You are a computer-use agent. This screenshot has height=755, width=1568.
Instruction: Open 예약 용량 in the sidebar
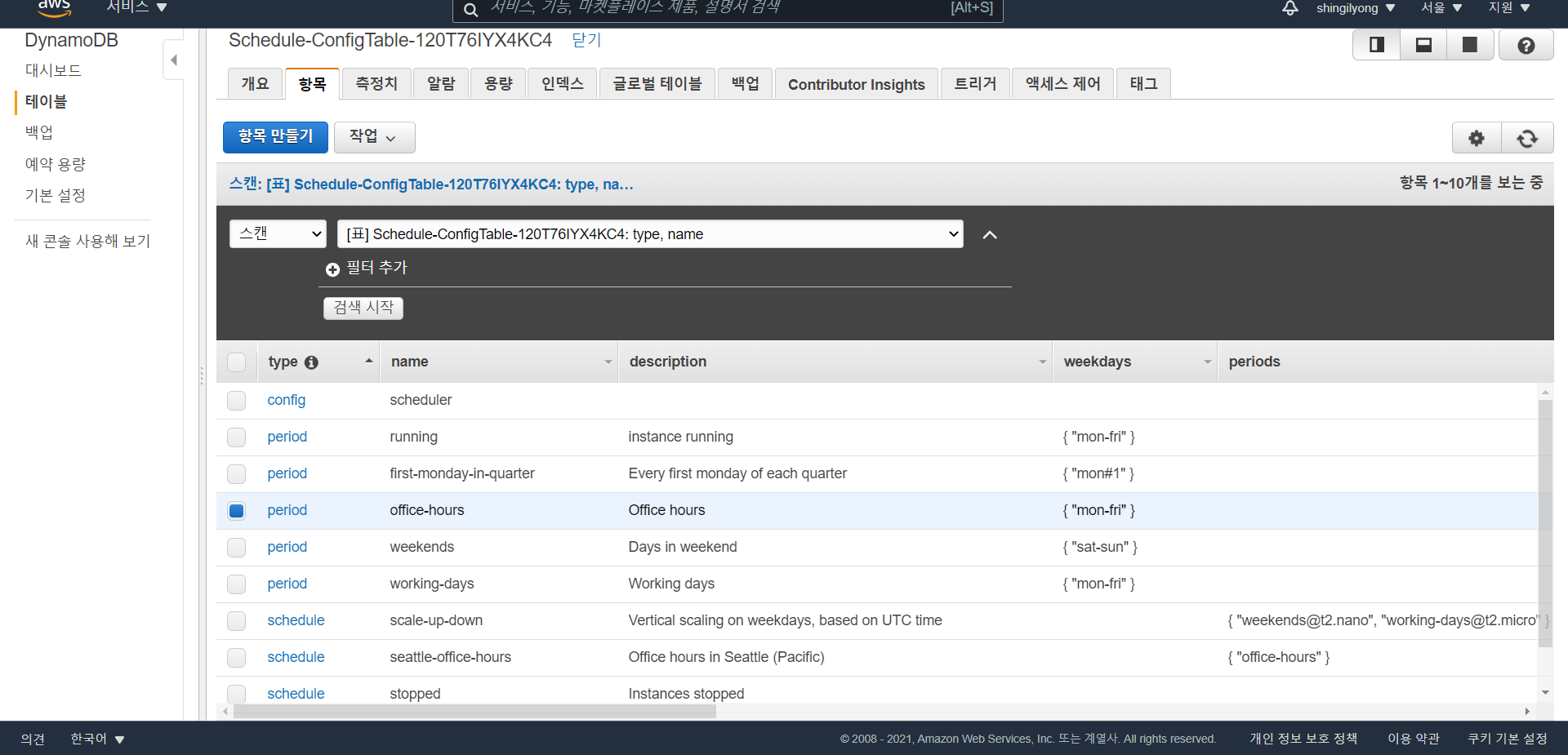pyautogui.click(x=56, y=164)
